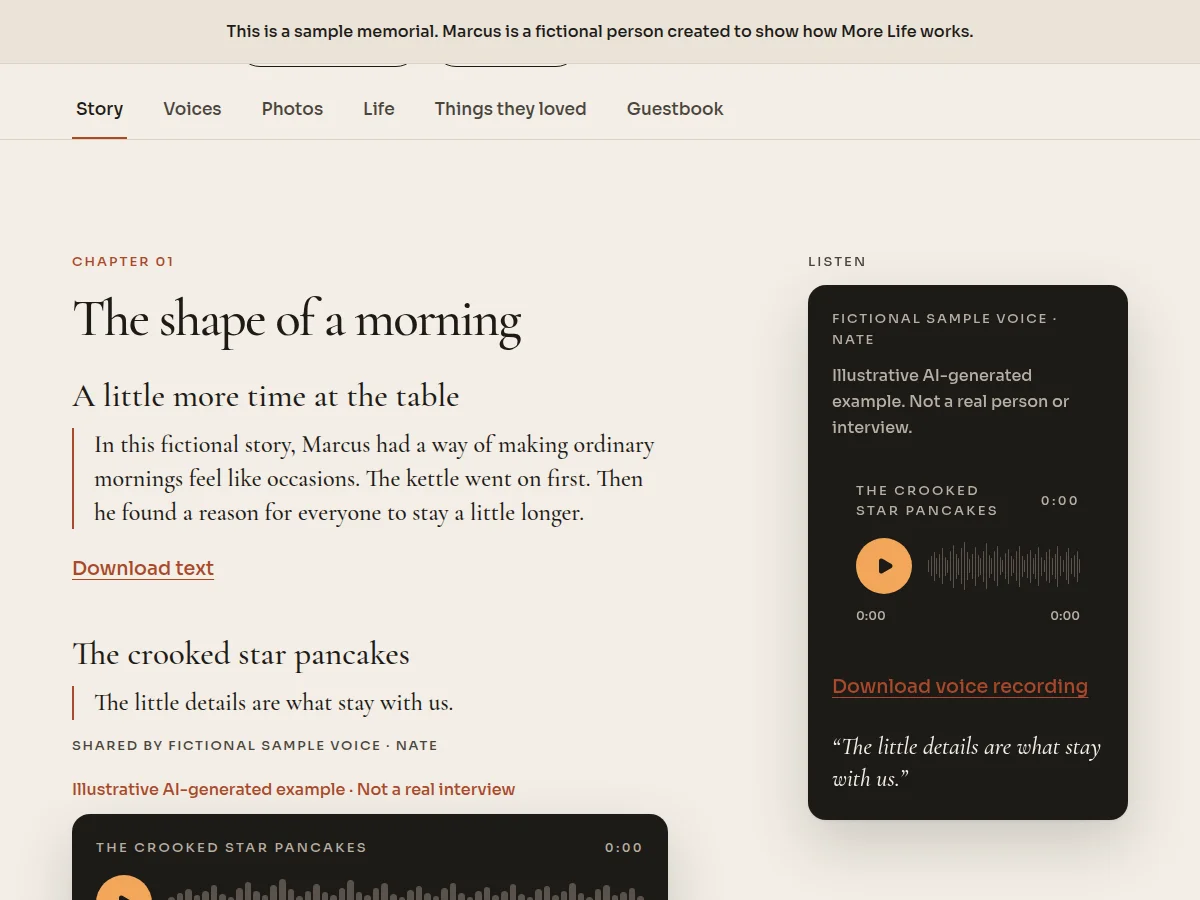Open the Things they loved tab
1200x900 pixels.
pos(510,109)
